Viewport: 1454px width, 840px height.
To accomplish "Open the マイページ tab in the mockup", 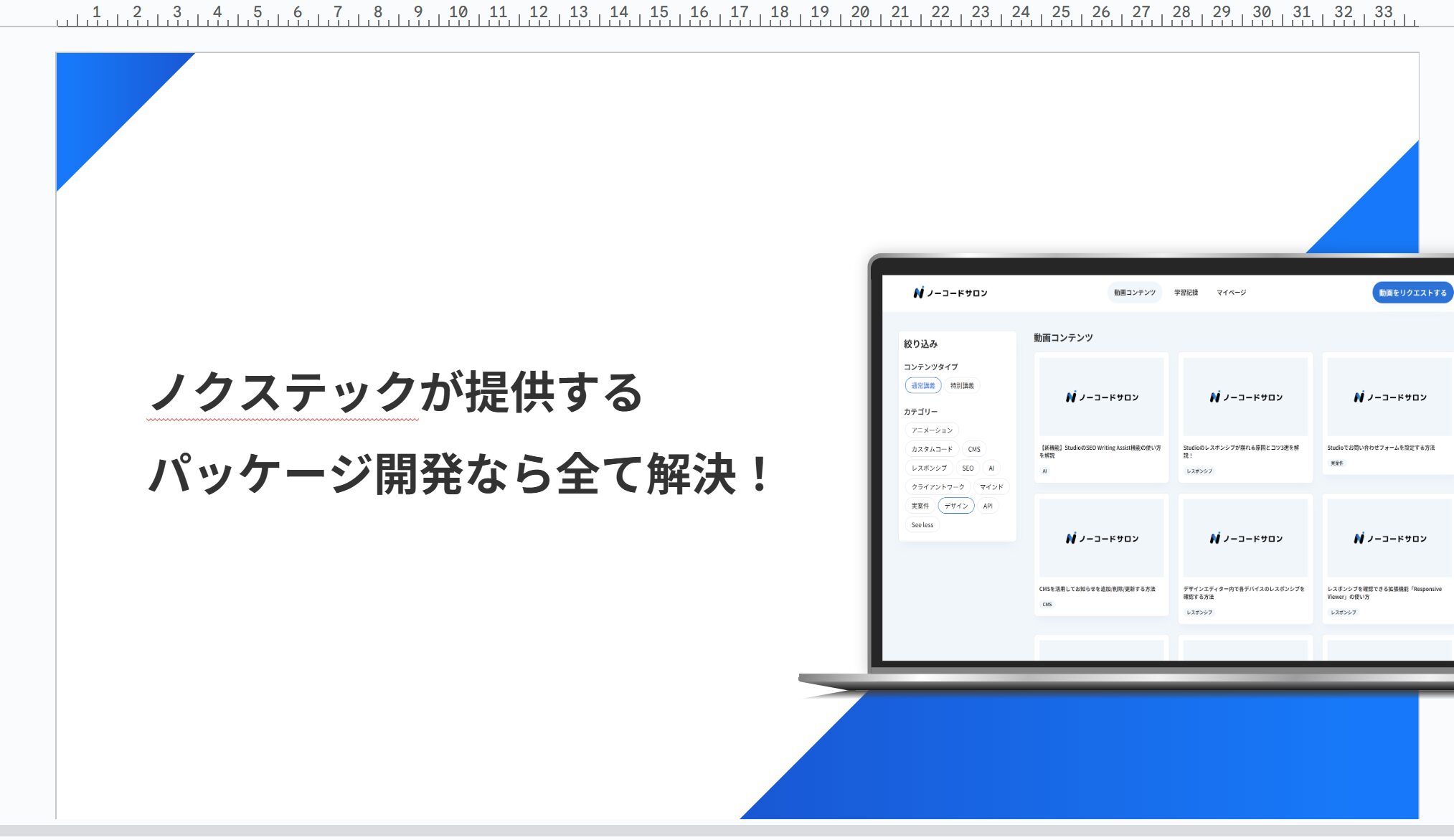I will (x=1231, y=293).
